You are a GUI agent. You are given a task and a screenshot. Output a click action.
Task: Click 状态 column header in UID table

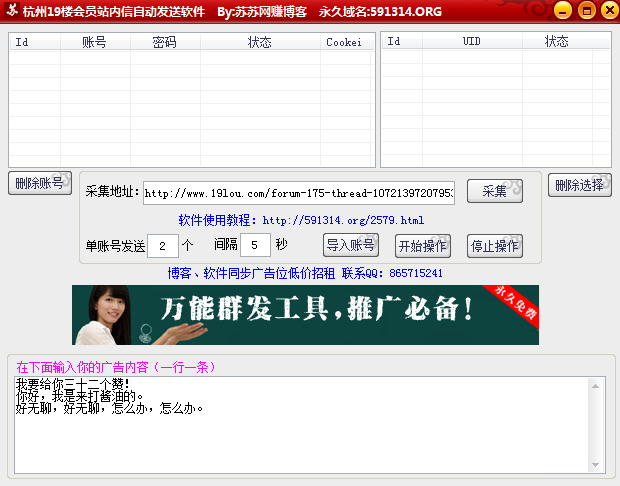pyautogui.click(x=557, y=41)
